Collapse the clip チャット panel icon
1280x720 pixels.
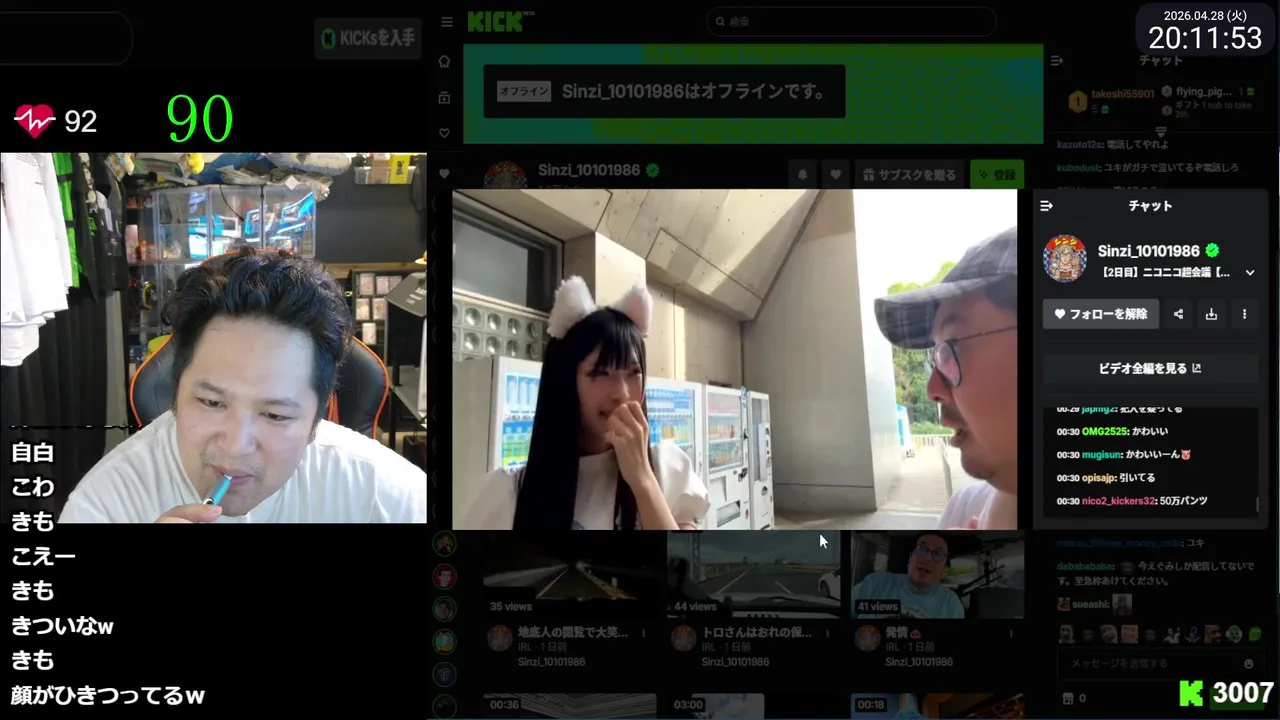pos(1046,206)
